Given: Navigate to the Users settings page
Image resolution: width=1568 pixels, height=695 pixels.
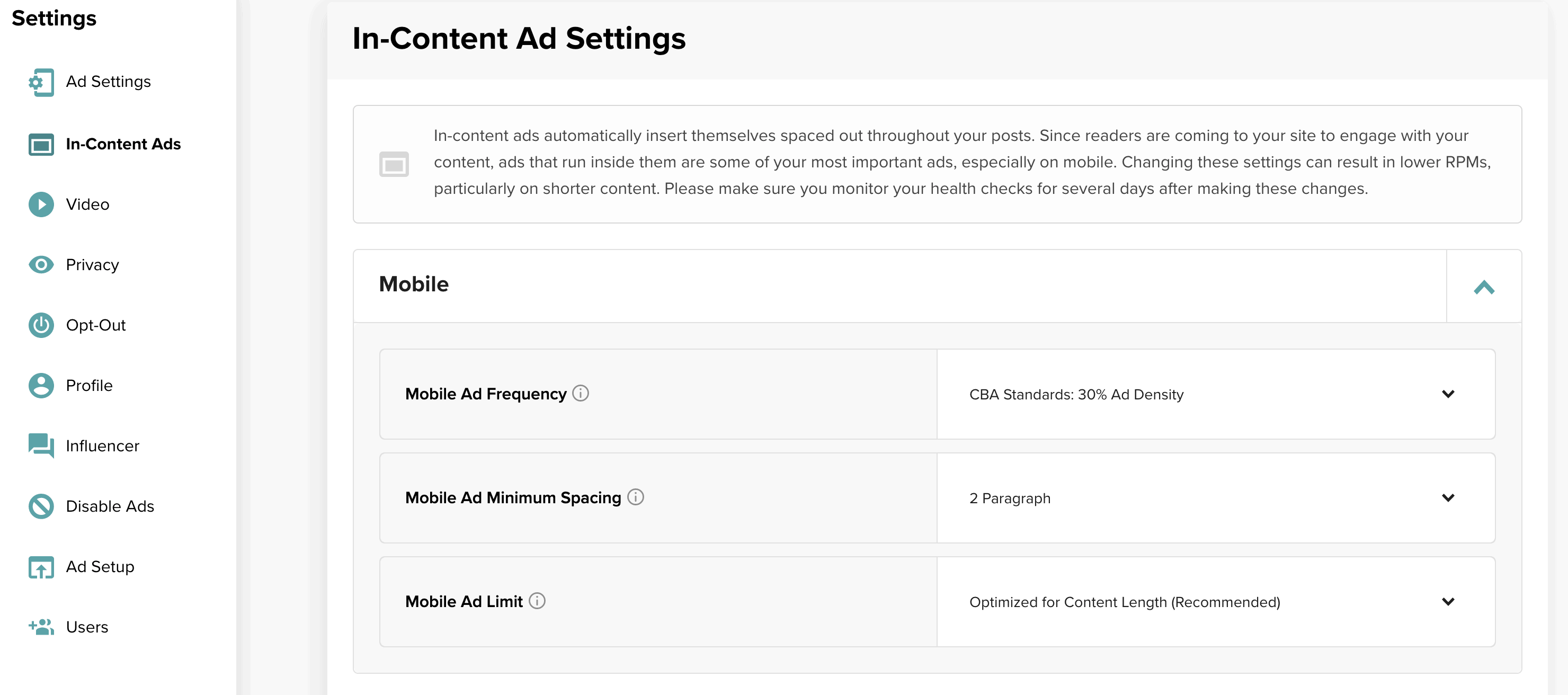Looking at the screenshot, I should (x=87, y=627).
